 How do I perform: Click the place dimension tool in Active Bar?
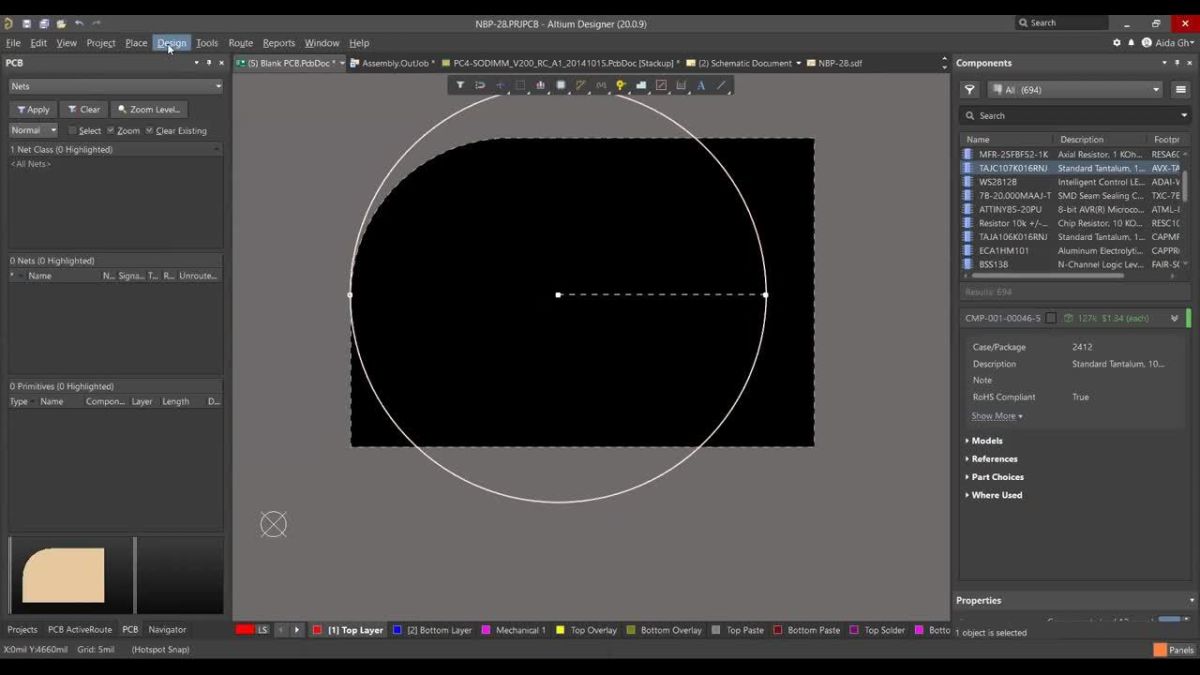pos(681,85)
